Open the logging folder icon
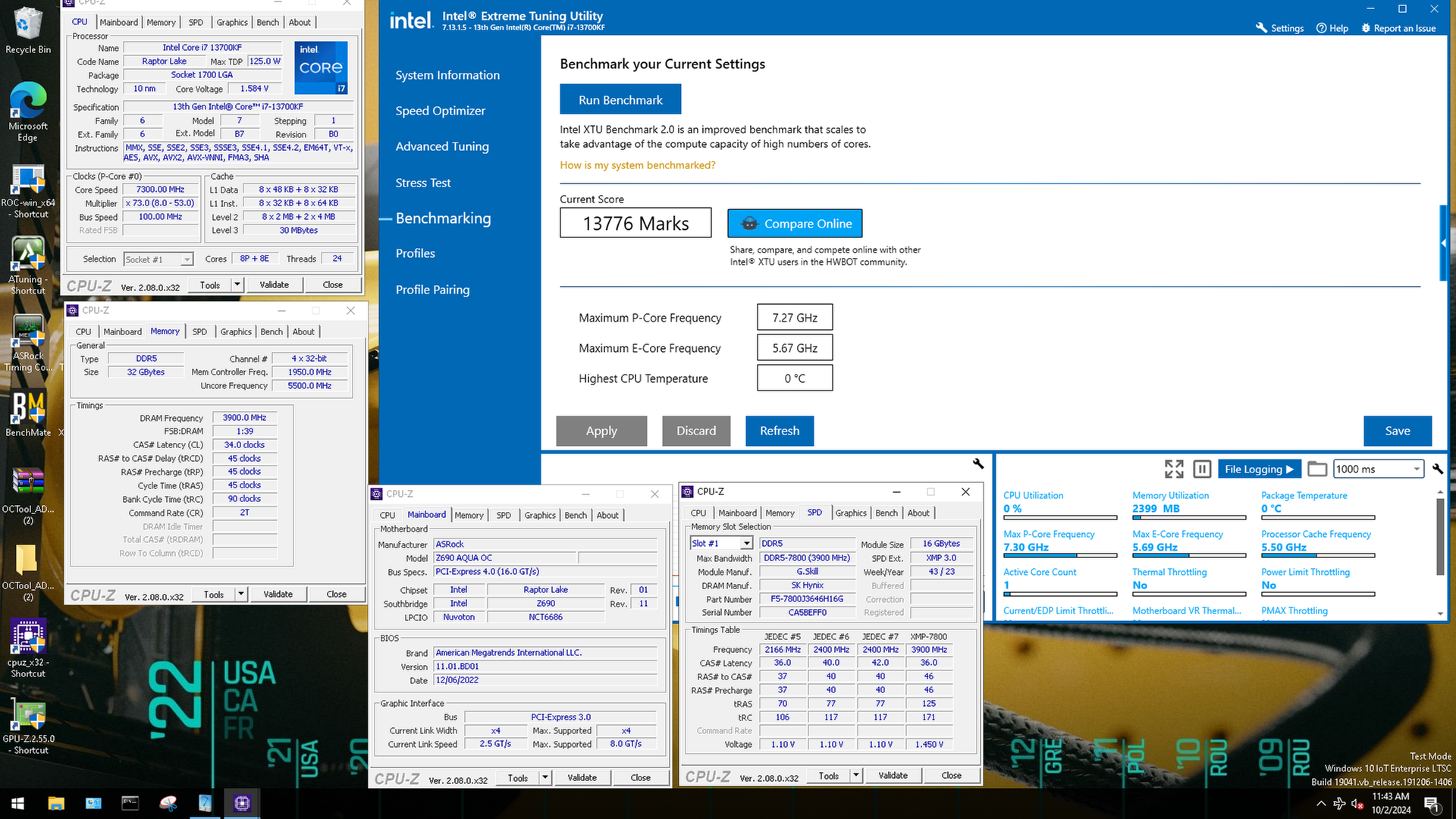The height and width of the screenshot is (819, 1456). [x=1317, y=469]
